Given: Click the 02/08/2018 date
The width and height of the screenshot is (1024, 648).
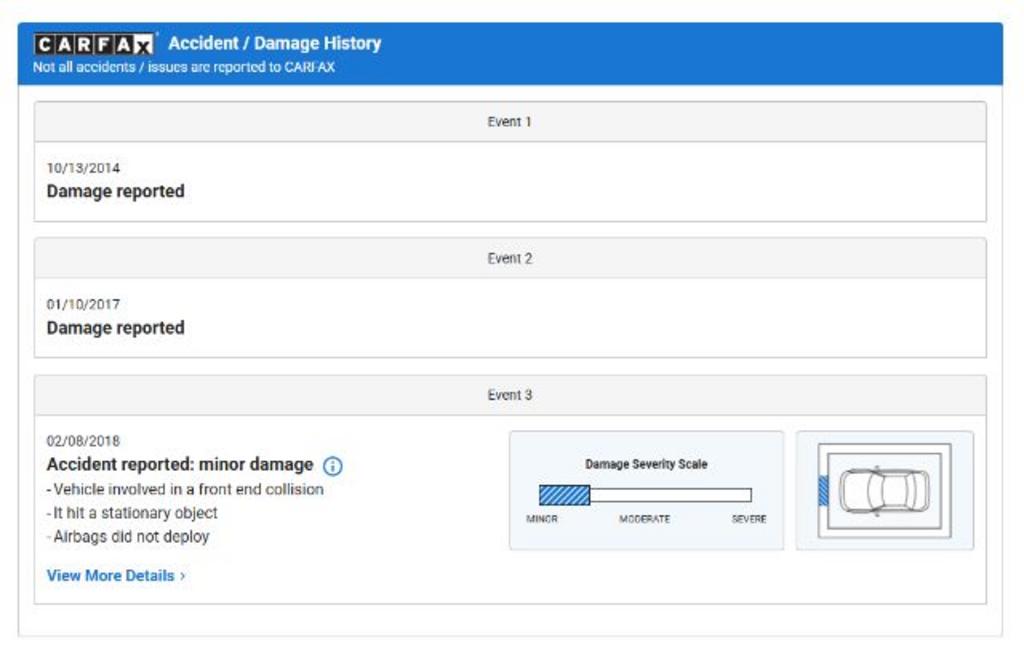Looking at the screenshot, I should pos(83,441).
